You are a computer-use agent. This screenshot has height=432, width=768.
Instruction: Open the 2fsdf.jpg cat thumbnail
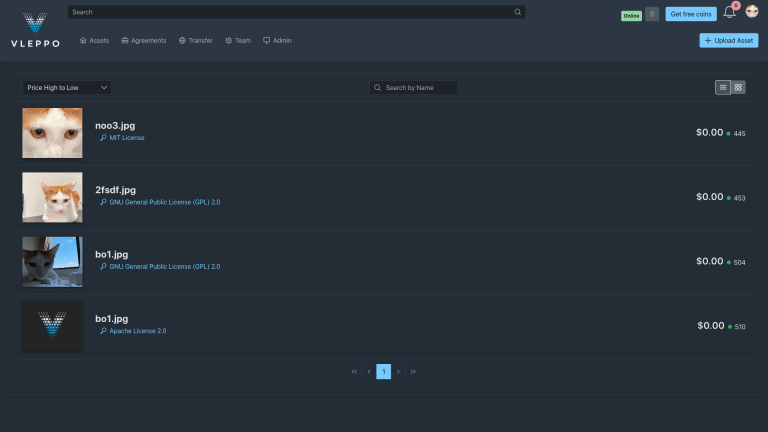click(52, 197)
